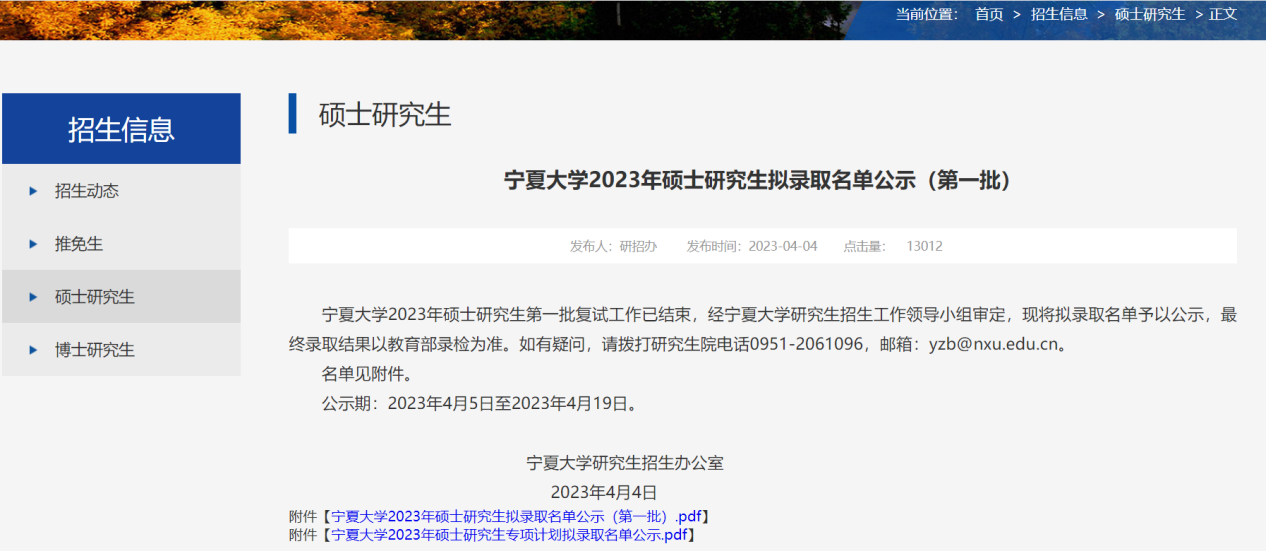Viewport: 1266px width, 551px height.
Task: Click the 公示期 date range line
Action: click(x=480, y=405)
